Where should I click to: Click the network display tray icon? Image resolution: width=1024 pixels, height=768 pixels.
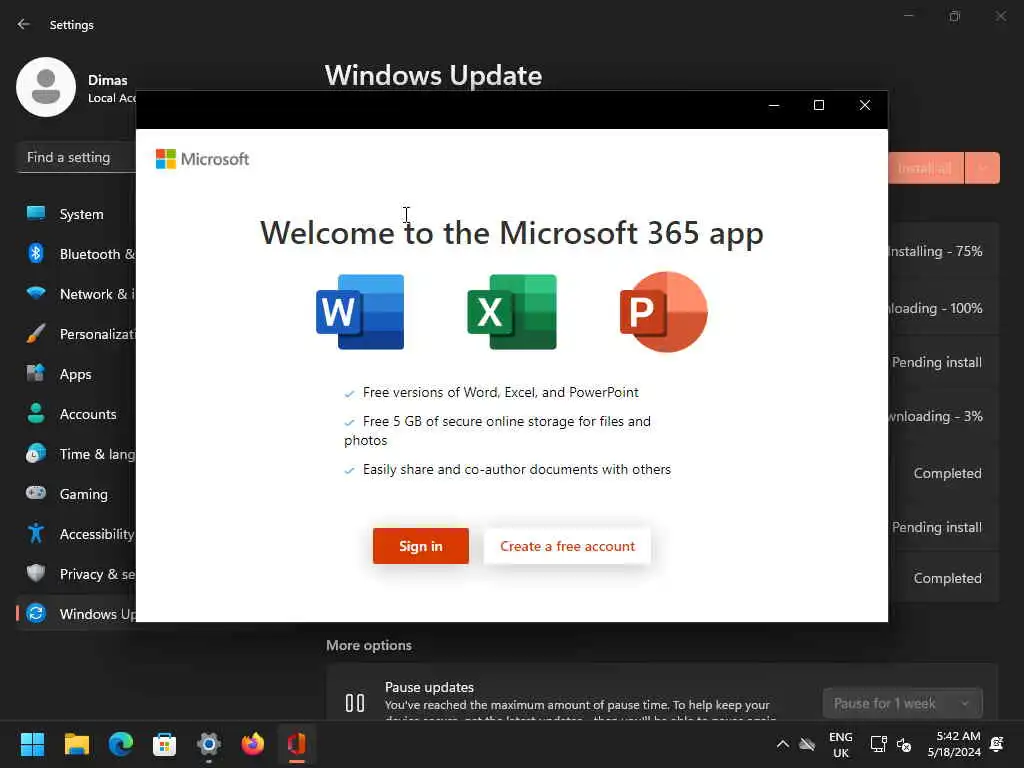(x=878, y=744)
